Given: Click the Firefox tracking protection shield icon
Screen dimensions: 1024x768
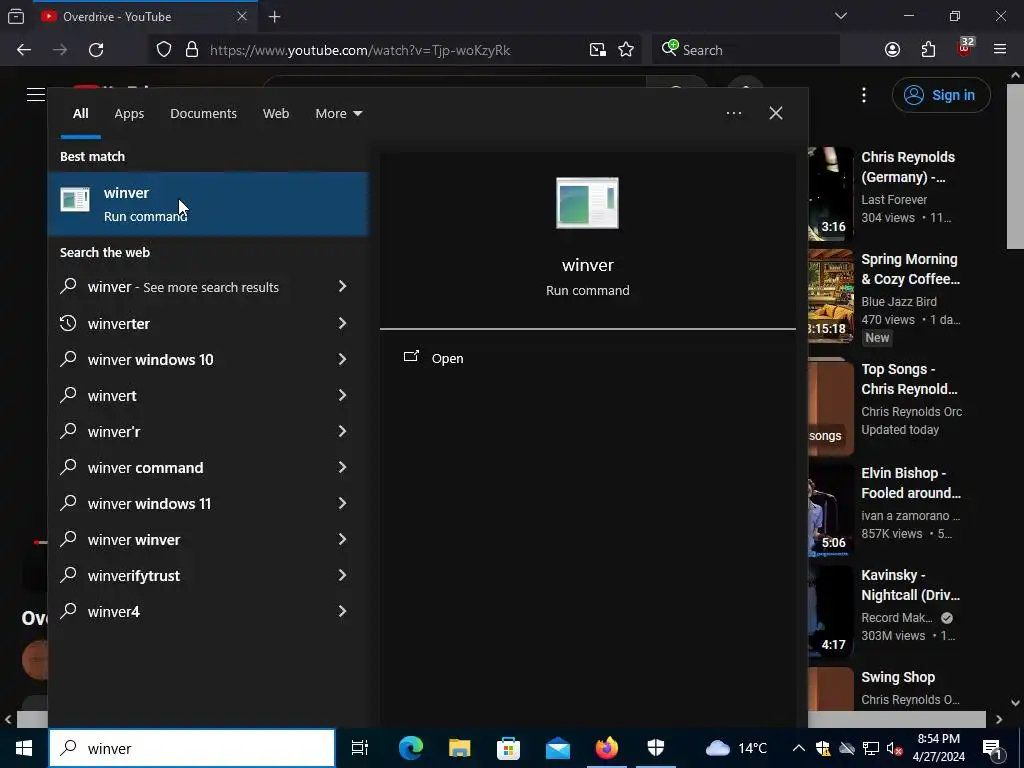Looking at the screenshot, I should 164,50.
